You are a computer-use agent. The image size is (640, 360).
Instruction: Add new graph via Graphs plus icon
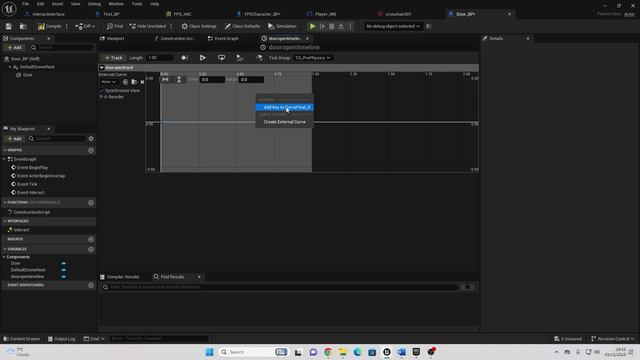tap(91, 150)
